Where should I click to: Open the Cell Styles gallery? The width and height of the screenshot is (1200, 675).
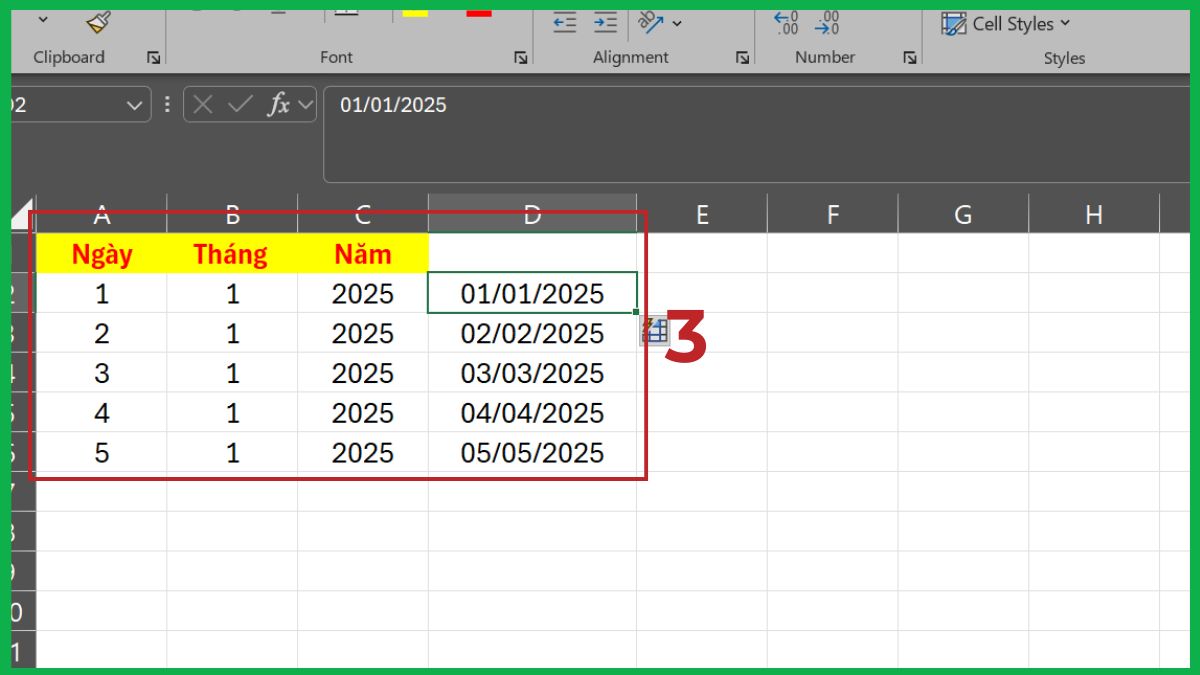[1005, 23]
